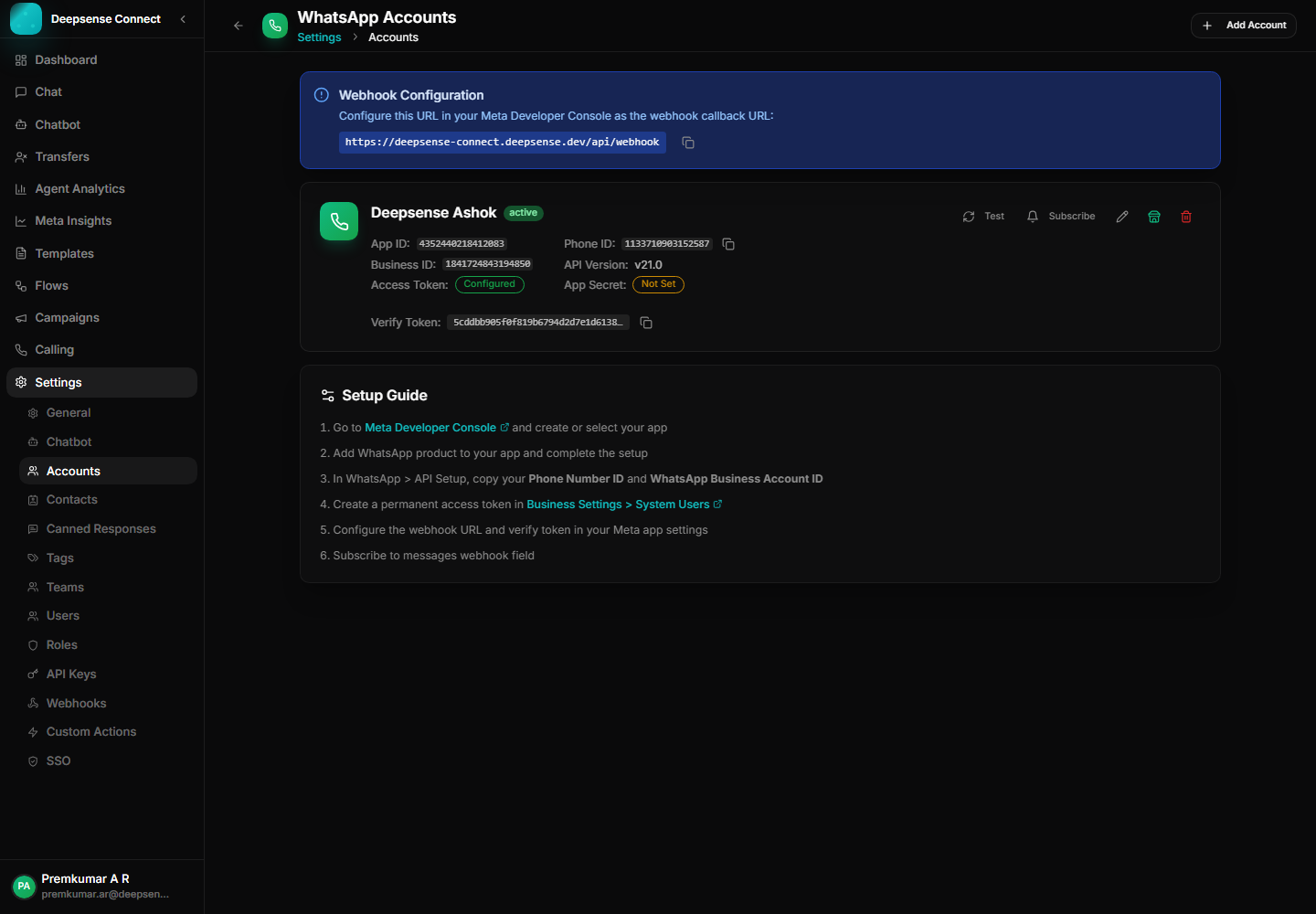Click the Premkumar A R profile avatar

click(x=23, y=886)
